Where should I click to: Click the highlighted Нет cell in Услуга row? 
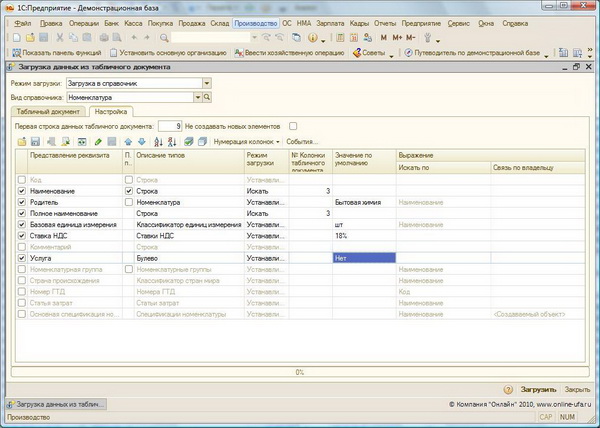pos(364,258)
